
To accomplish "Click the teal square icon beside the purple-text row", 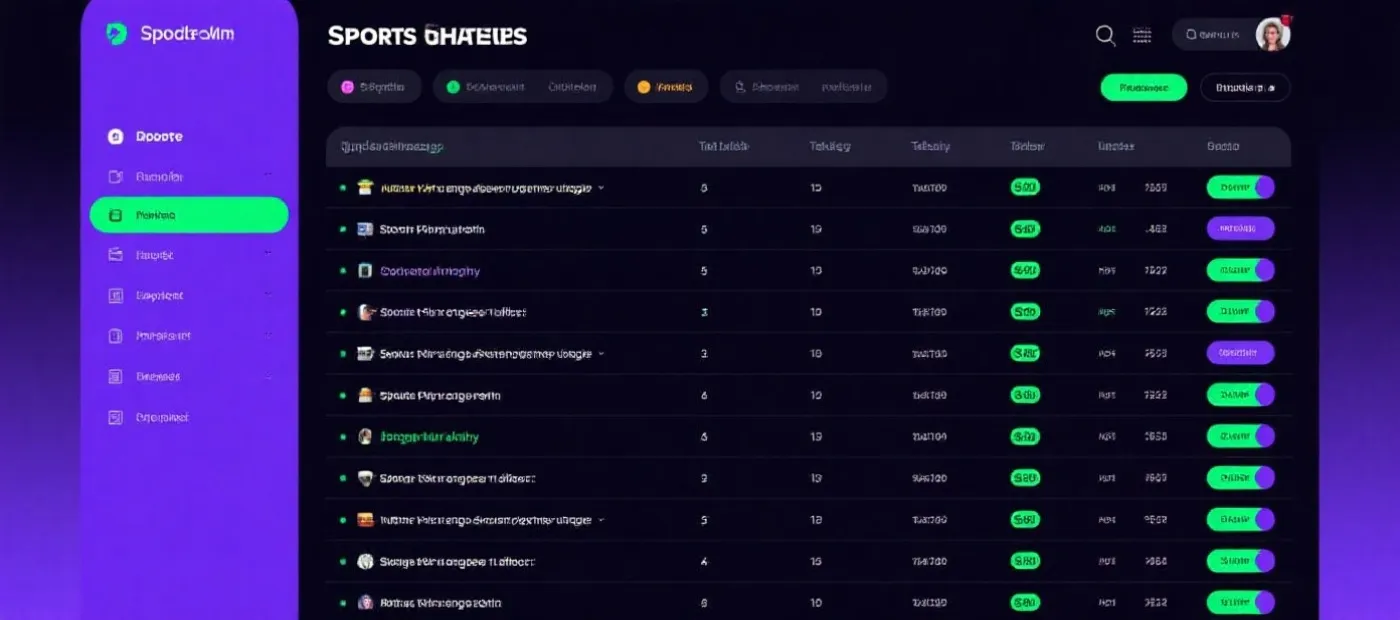I will pos(365,271).
